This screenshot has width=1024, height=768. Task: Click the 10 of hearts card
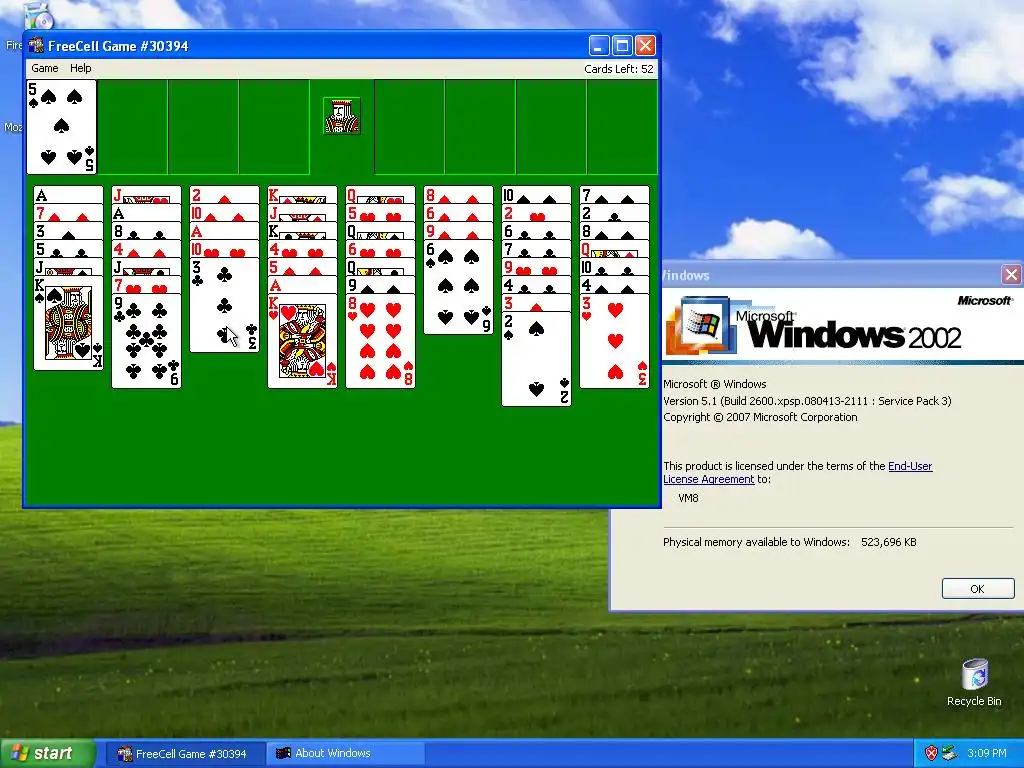point(224,249)
